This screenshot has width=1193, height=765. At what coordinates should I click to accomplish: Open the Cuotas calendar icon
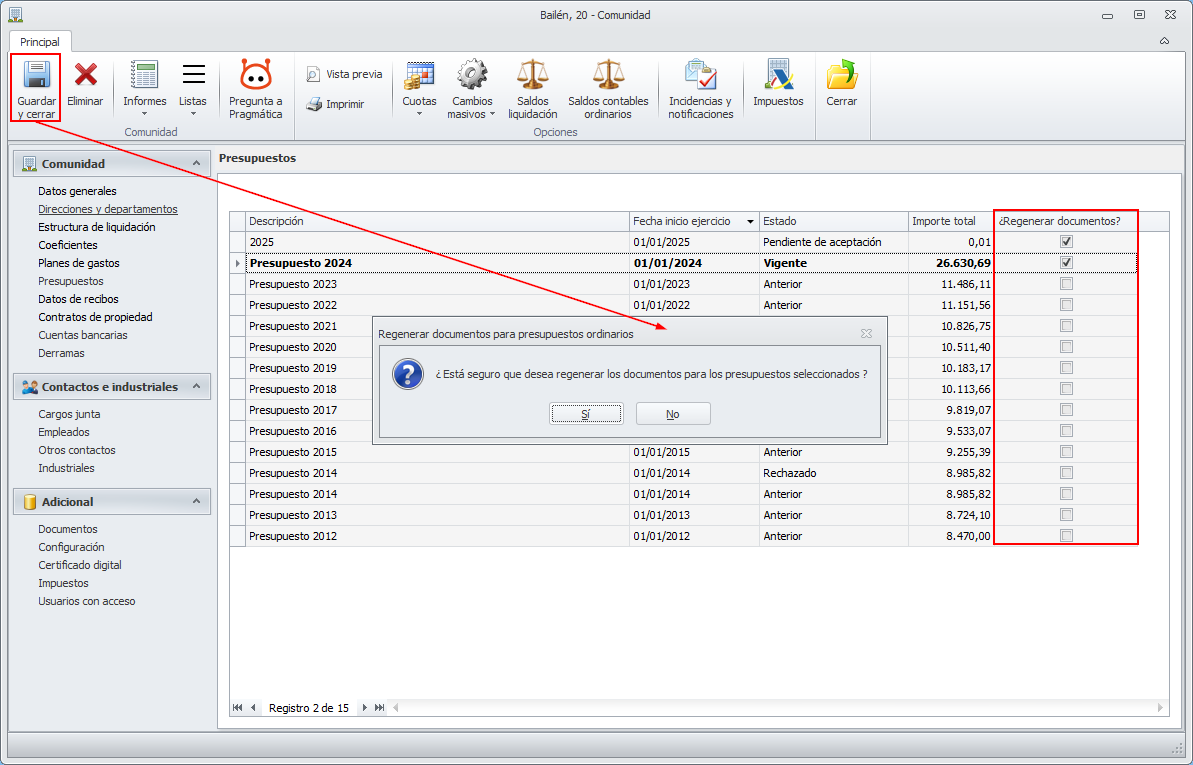pyautogui.click(x=419, y=75)
